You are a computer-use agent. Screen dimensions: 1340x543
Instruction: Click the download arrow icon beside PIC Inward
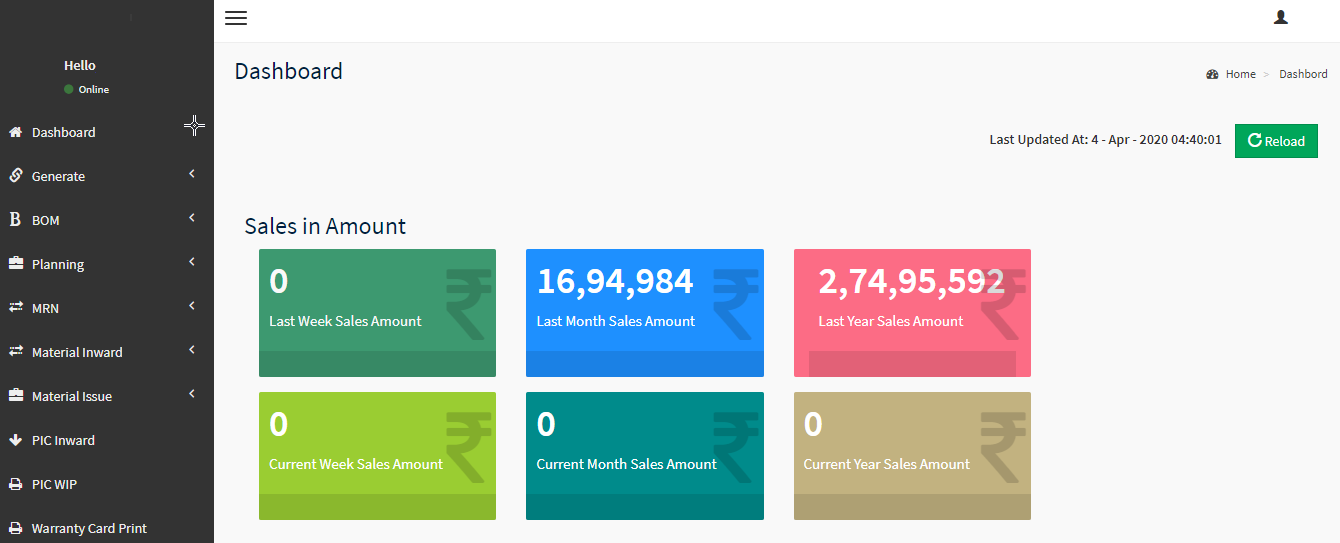[x=15, y=440]
